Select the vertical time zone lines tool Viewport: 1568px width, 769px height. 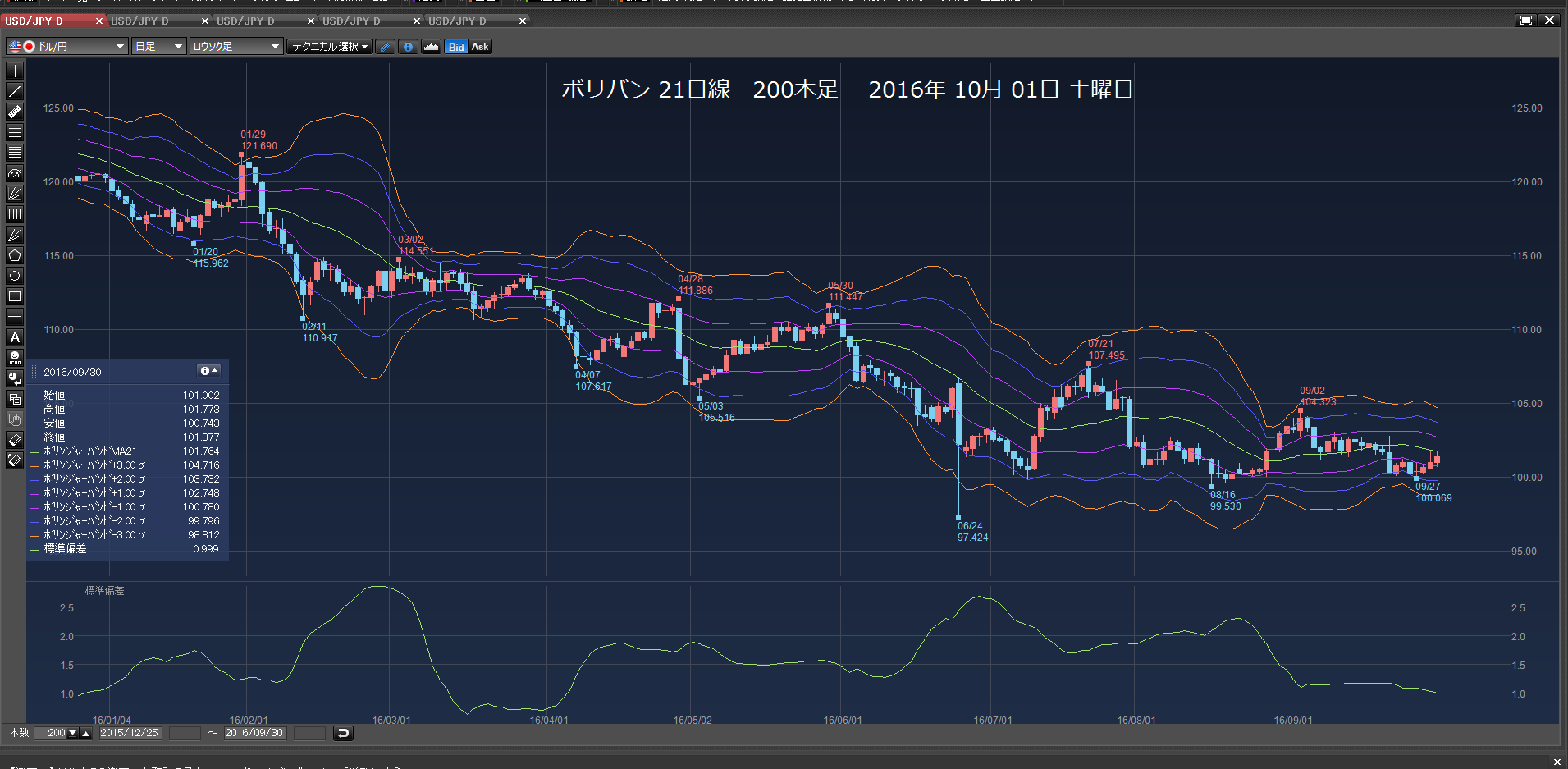pyautogui.click(x=15, y=214)
